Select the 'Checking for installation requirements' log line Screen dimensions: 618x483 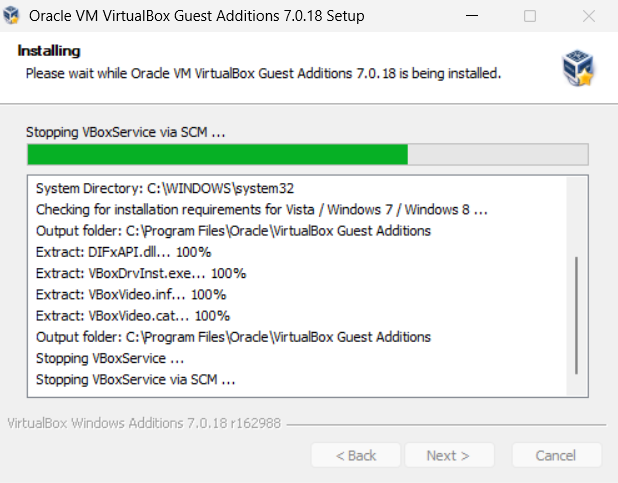(261, 210)
